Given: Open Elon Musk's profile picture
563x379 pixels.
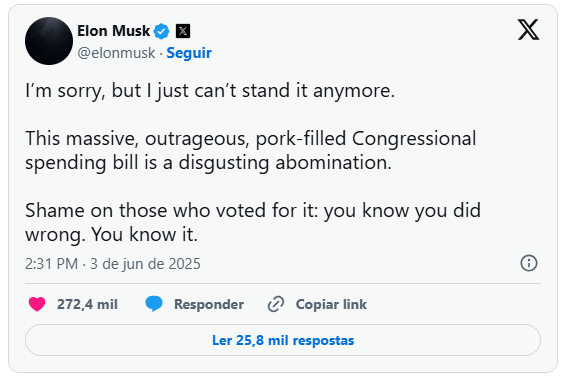Looking at the screenshot, I should (49, 41).
